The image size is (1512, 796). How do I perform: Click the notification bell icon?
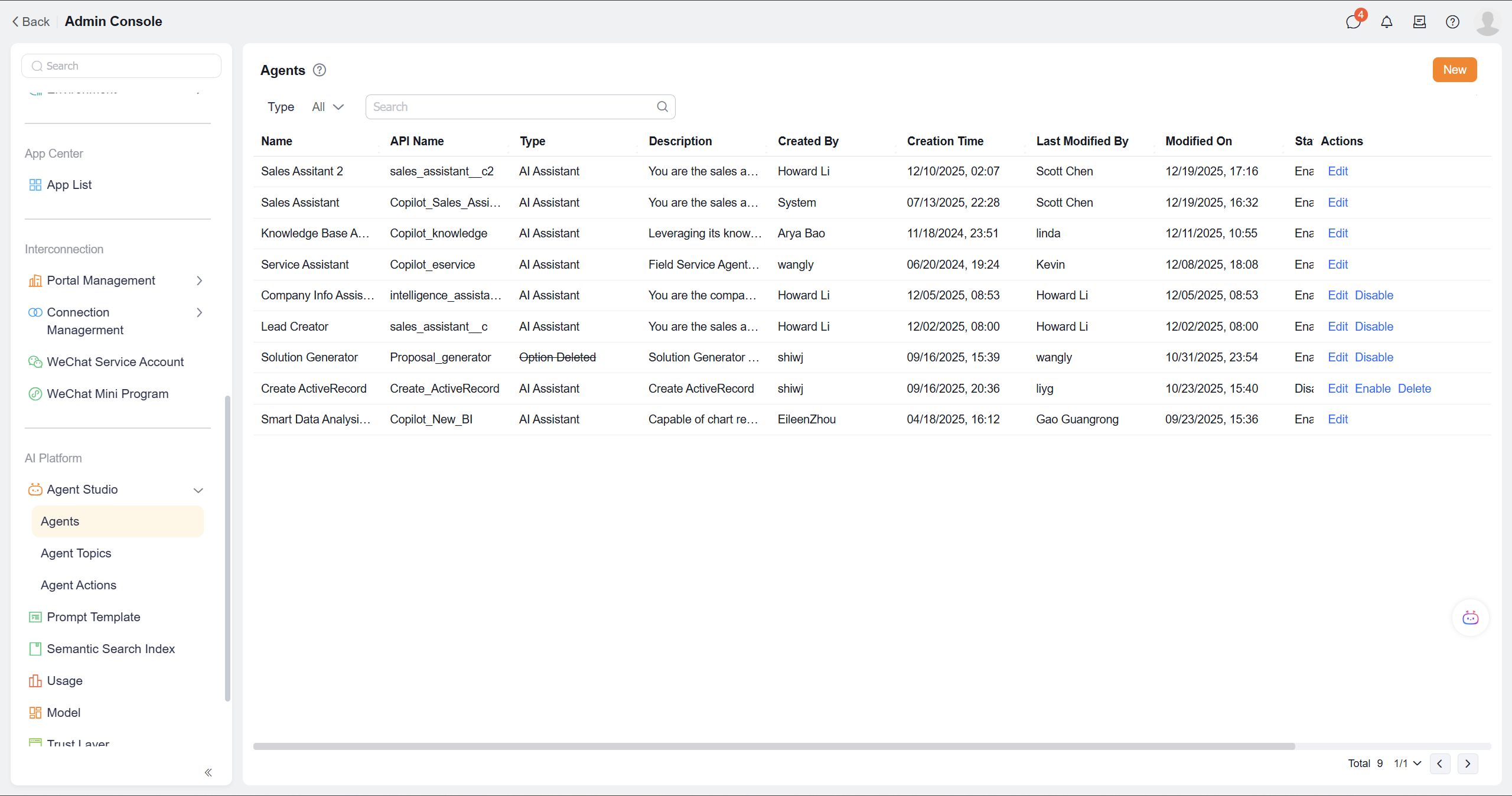click(x=1386, y=22)
